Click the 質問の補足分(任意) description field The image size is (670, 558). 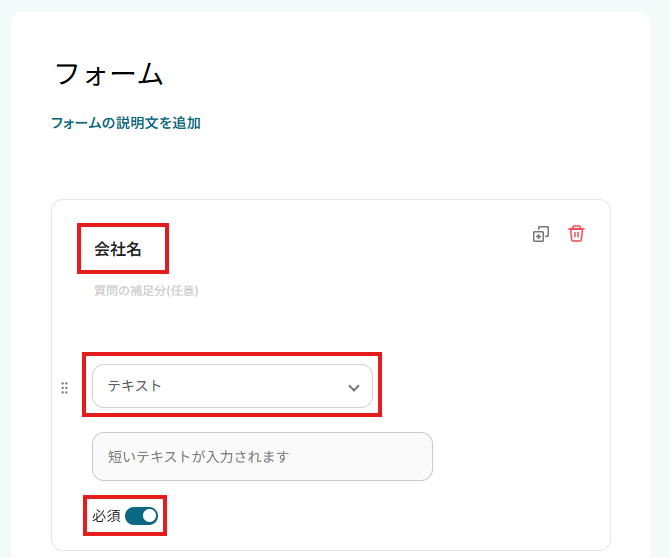click(147, 291)
